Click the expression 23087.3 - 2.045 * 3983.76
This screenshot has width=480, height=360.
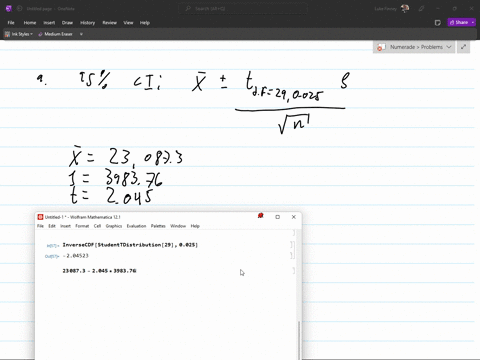coord(99,271)
